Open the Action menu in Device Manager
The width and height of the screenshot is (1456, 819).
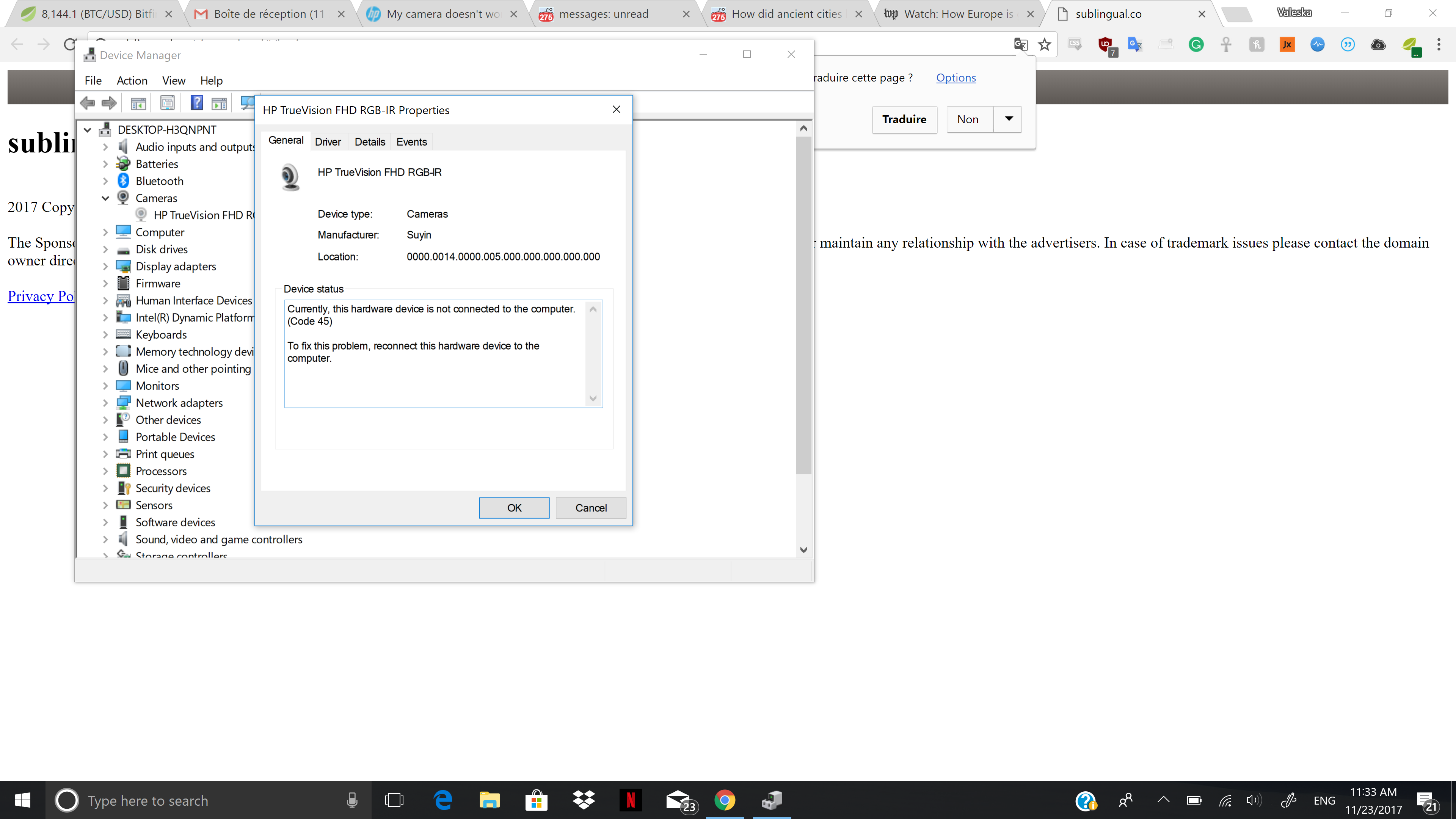132,80
